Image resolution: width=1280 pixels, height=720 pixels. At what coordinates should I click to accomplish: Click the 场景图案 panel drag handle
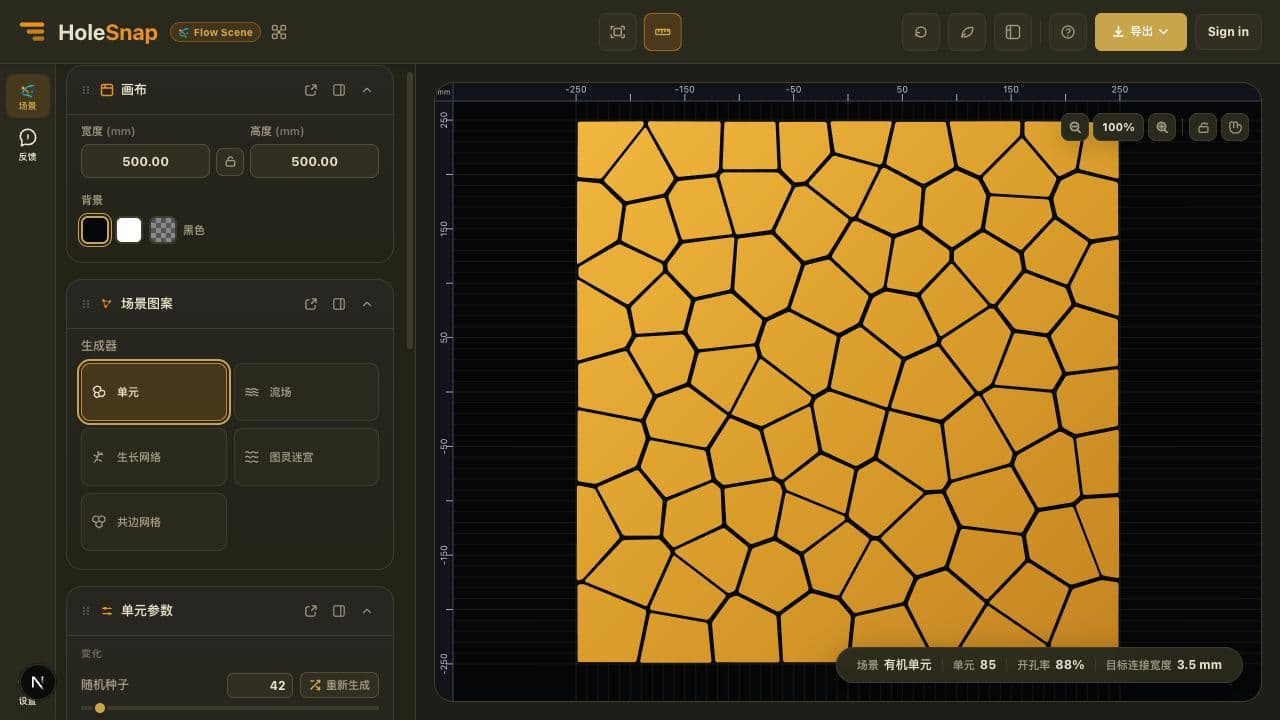pos(86,304)
